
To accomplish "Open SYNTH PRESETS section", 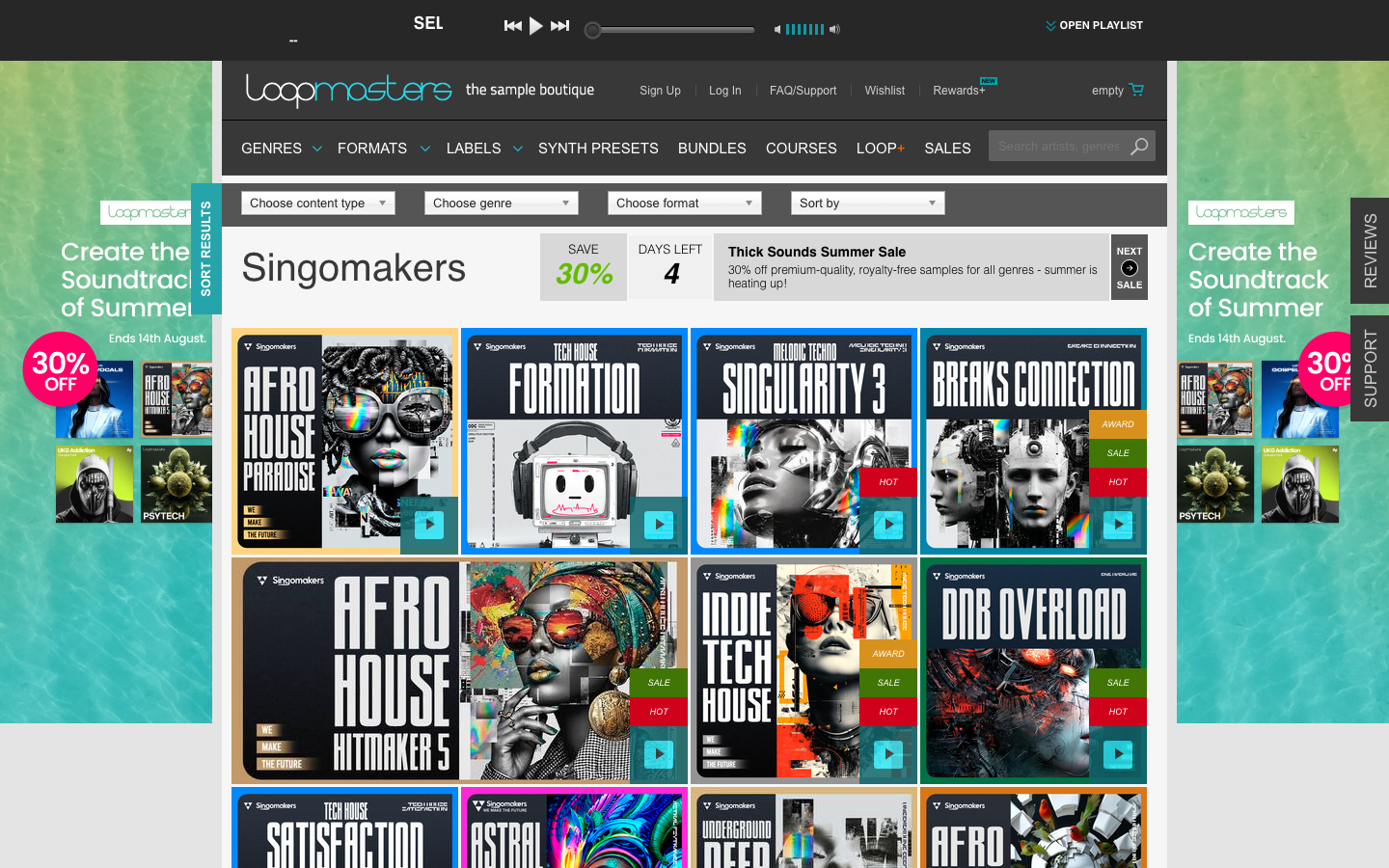I will point(598,149).
